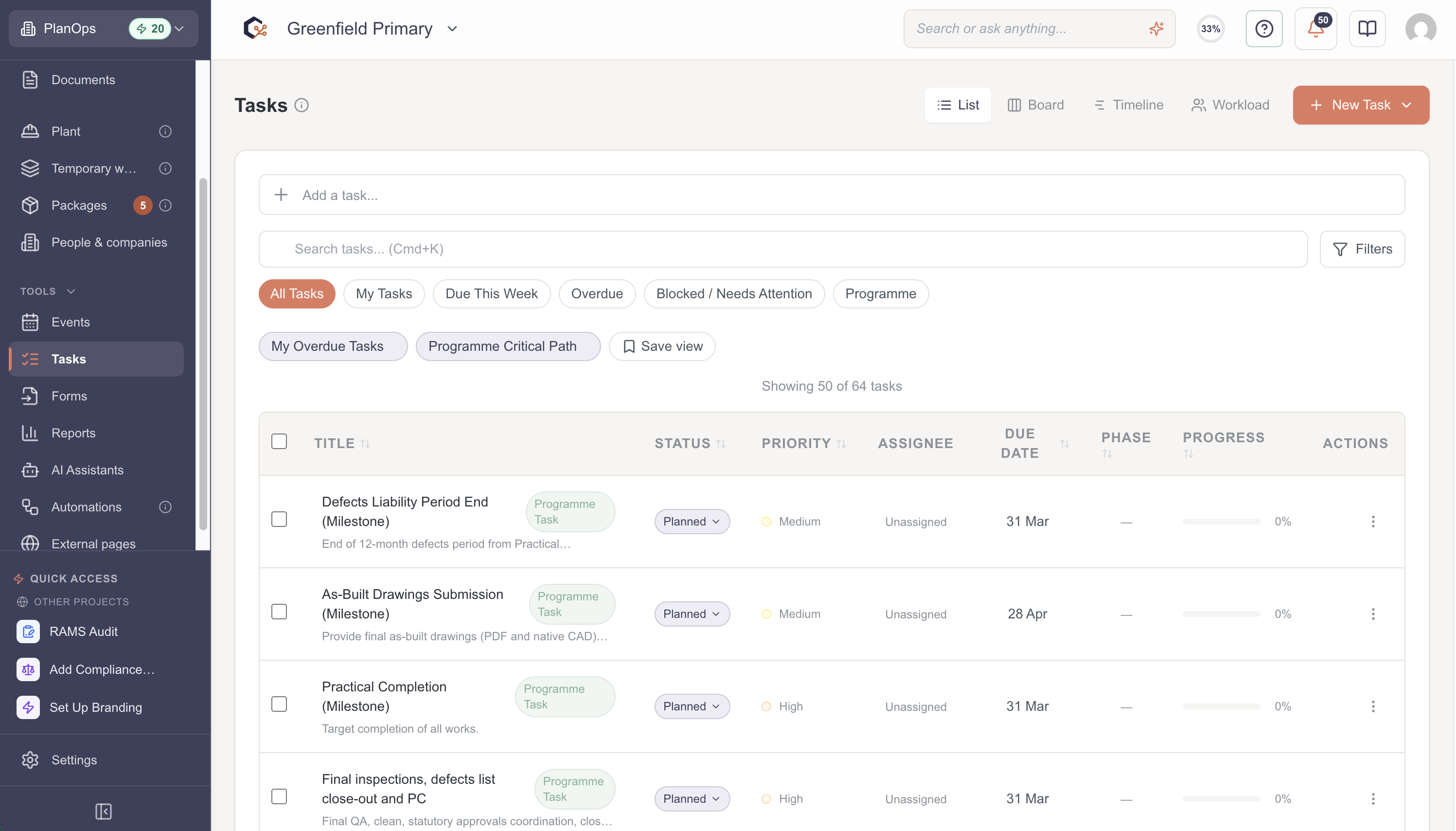Open actions menu for Practical Completion row
This screenshot has height=831, width=1456.
1373,706
